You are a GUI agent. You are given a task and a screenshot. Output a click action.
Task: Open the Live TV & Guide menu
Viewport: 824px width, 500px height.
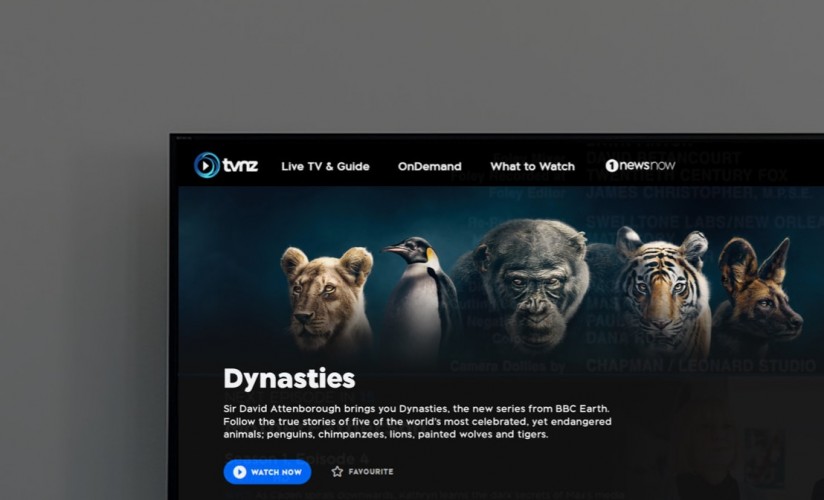click(x=325, y=166)
